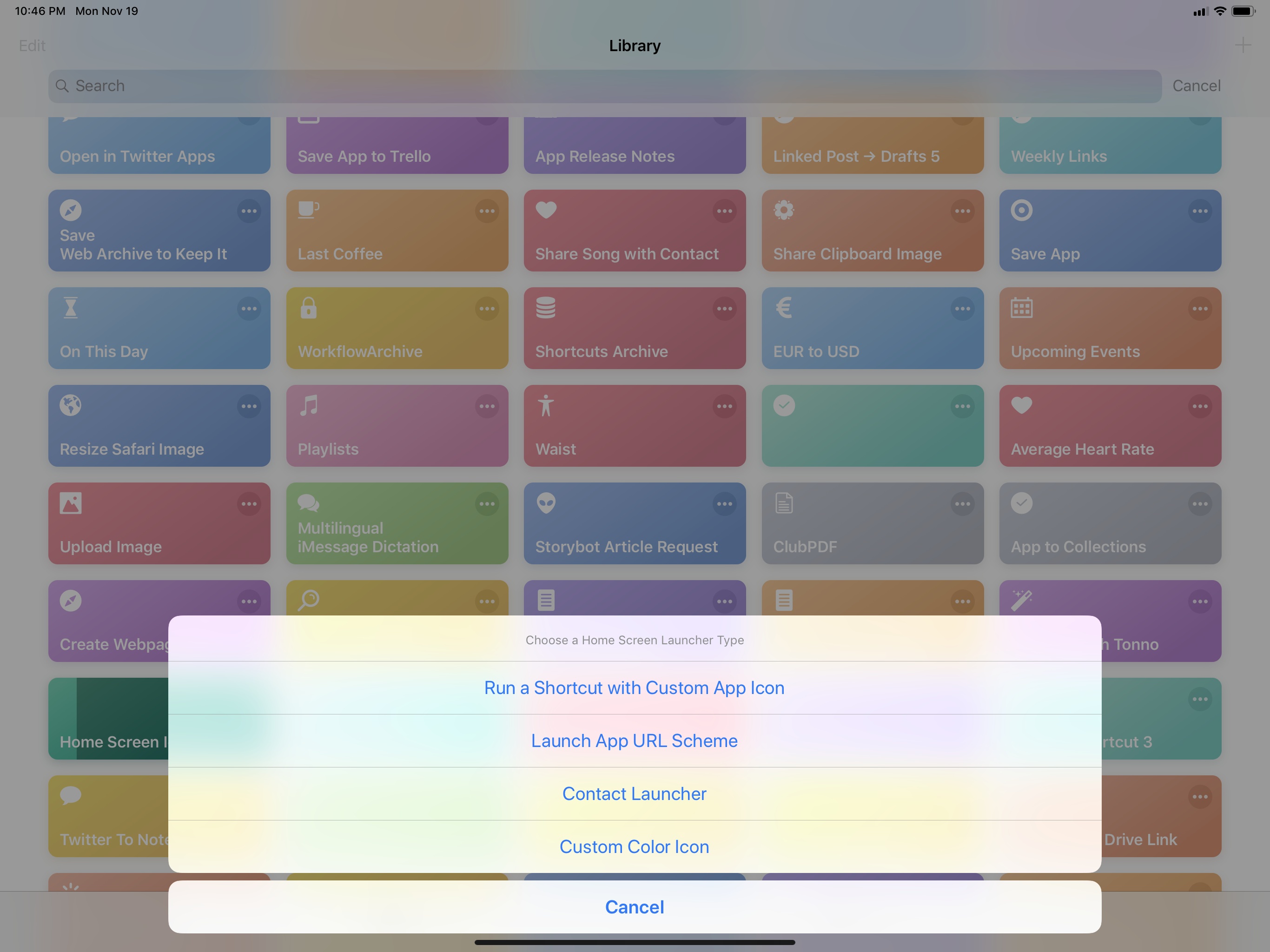Viewport: 1270px width, 952px height.
Task: Select Custom Color Icon launcher type
Action: tap(634, 846)
